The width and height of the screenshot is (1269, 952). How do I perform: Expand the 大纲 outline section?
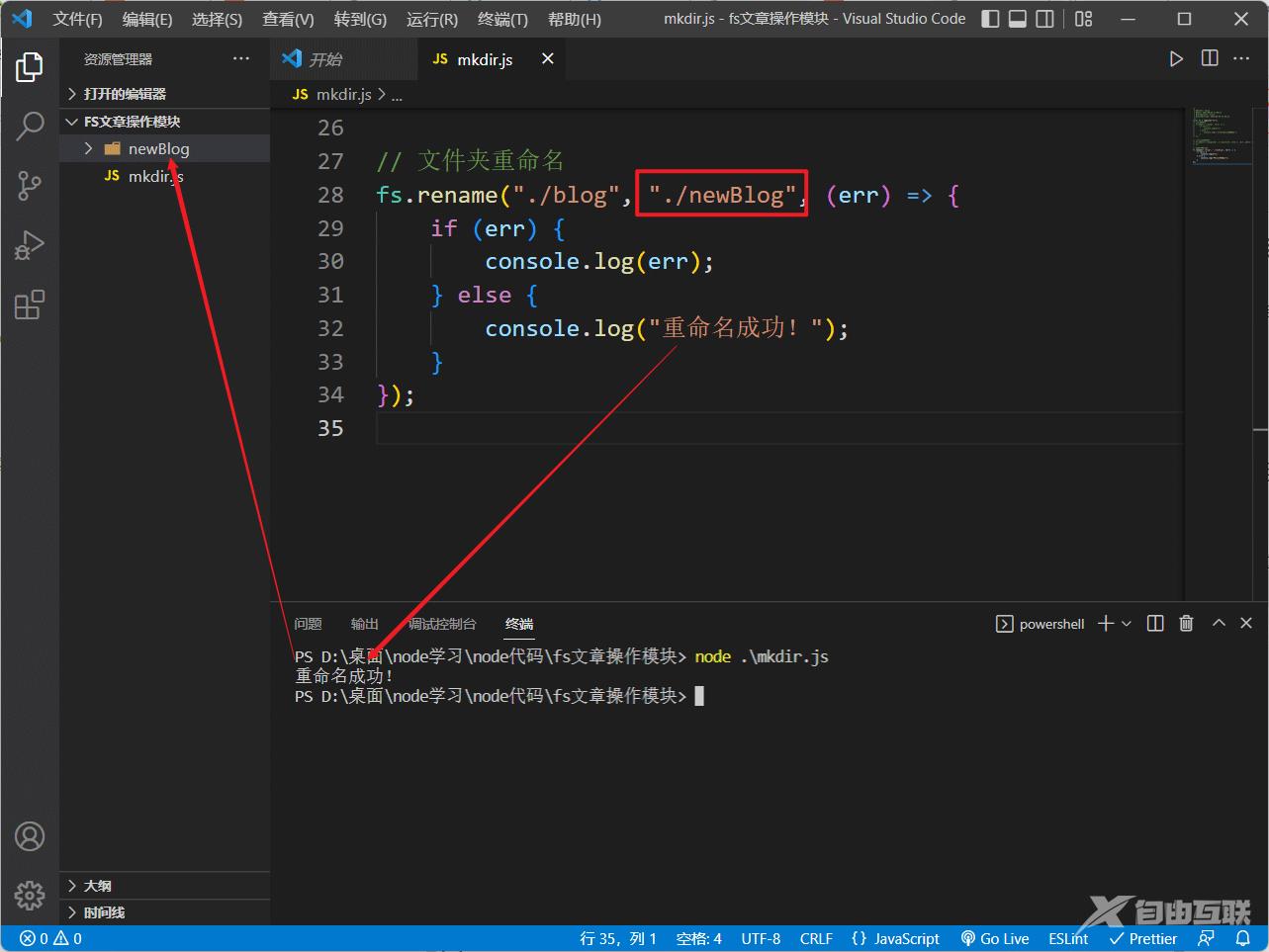point(164,886)
